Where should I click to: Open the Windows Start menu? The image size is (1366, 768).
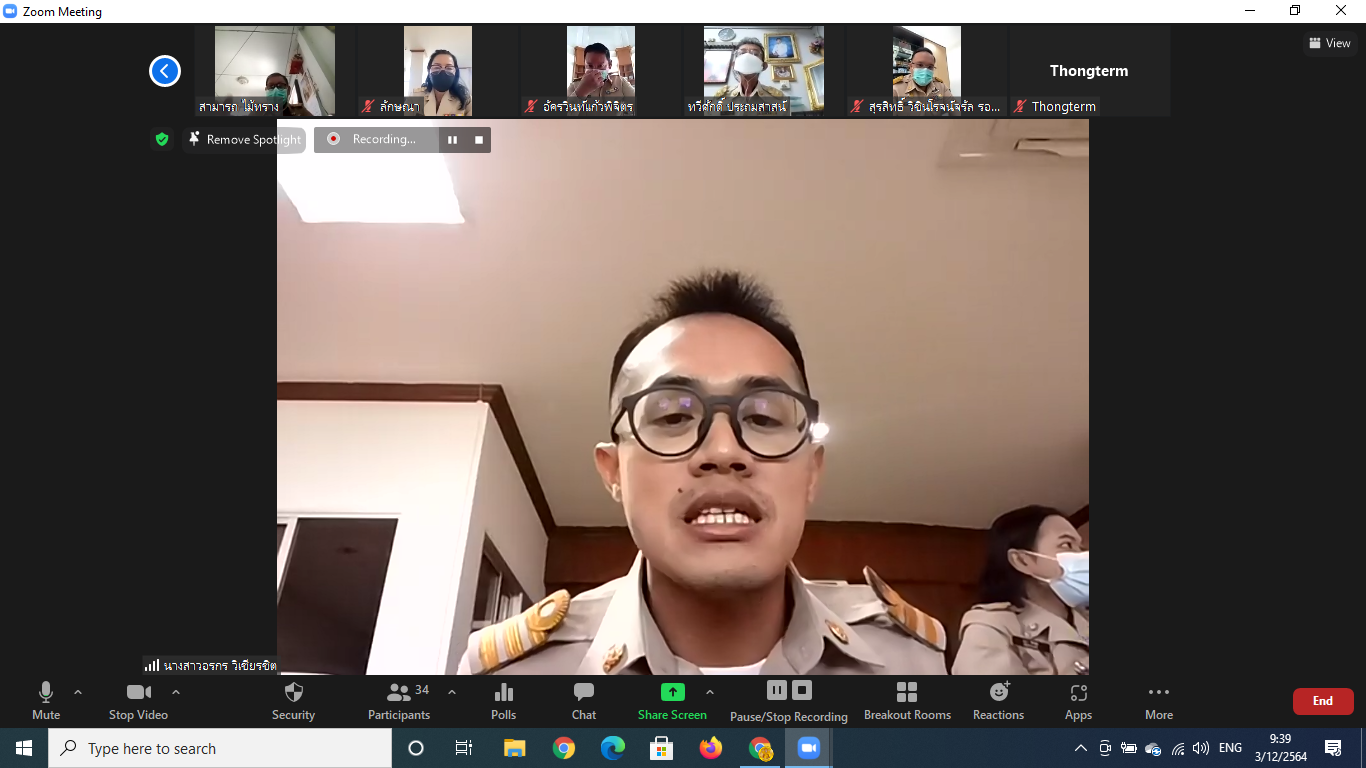[x=24, y=748]
